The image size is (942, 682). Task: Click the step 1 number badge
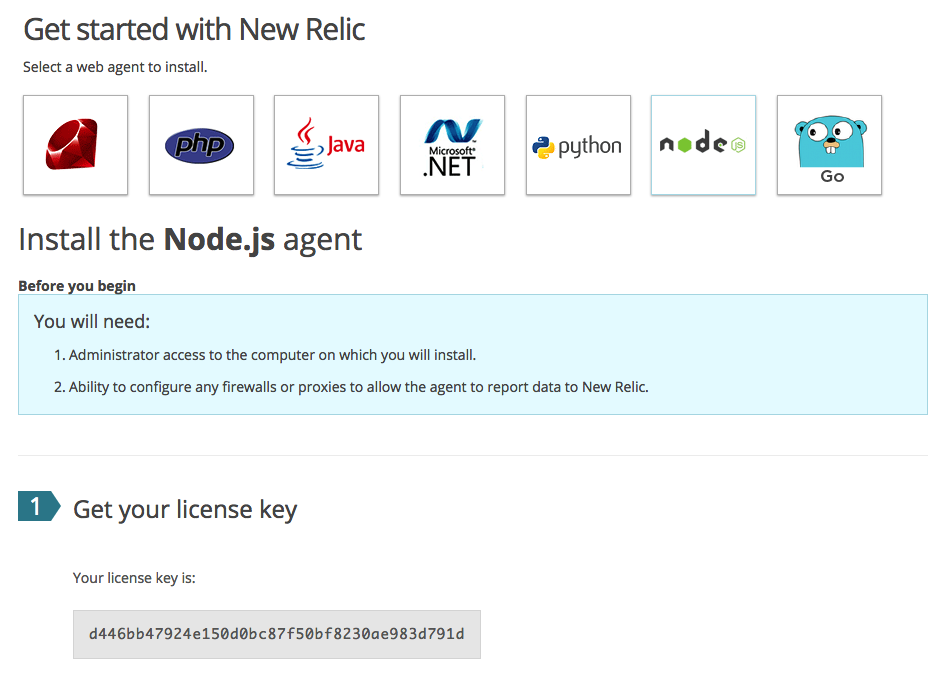36,507
